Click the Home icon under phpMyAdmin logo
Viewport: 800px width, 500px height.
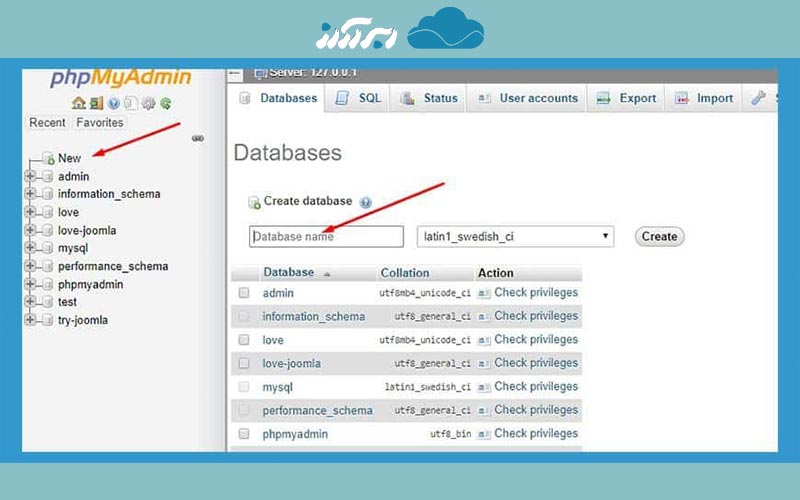point(78,103)
